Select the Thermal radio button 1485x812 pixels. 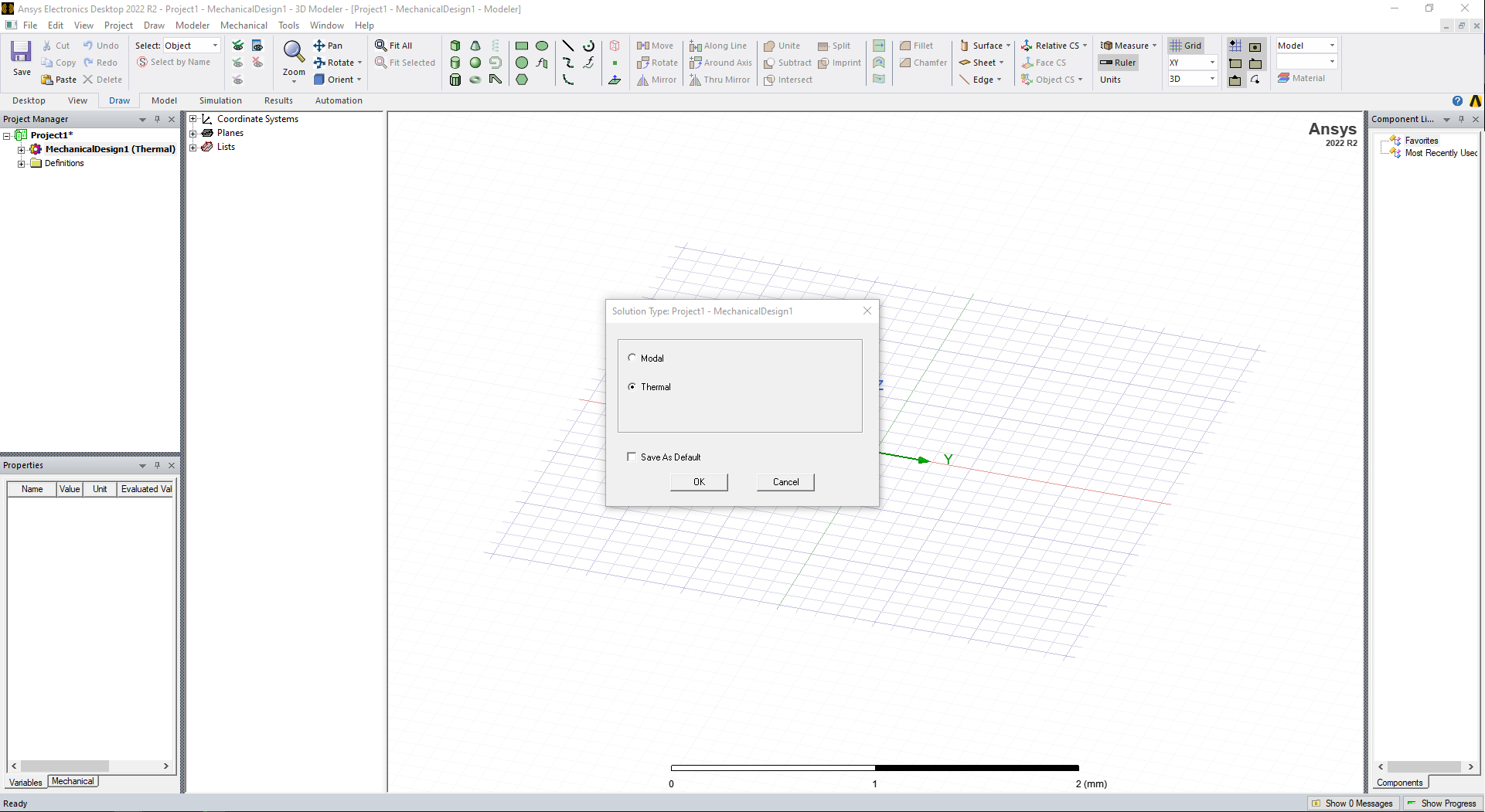[632, 387]
